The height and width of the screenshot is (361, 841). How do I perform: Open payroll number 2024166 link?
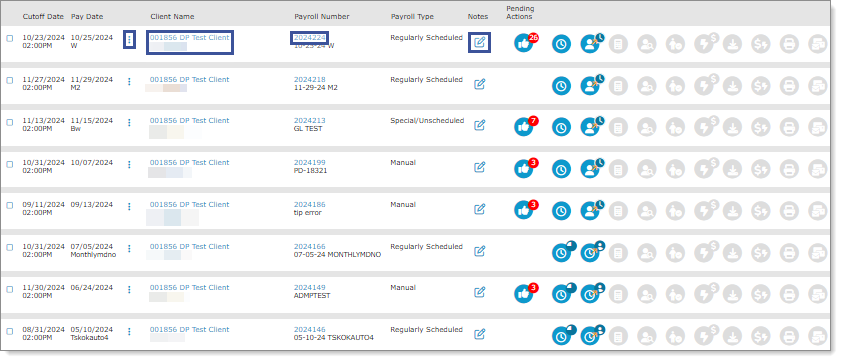pyautogui.click(x=309, y=246)
